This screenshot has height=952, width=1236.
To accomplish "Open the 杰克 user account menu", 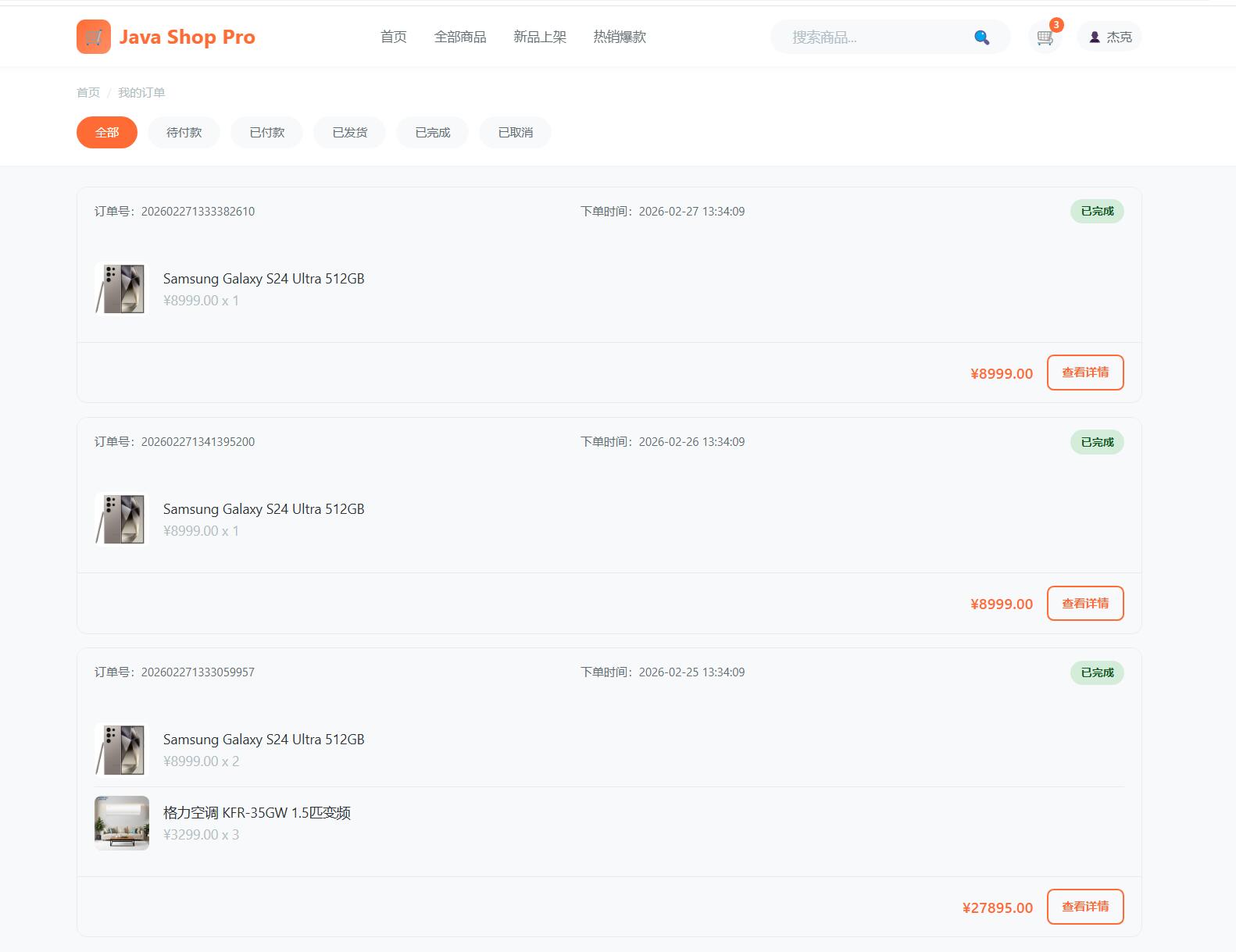I will pyautogui.click(x=1109, y=37).
